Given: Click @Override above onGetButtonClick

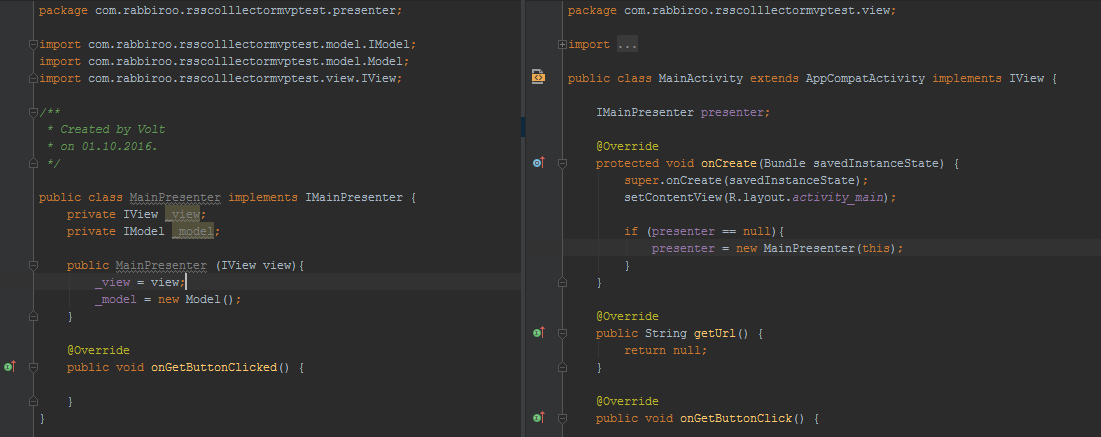Looking at the screenshot, I should point(628,401).
